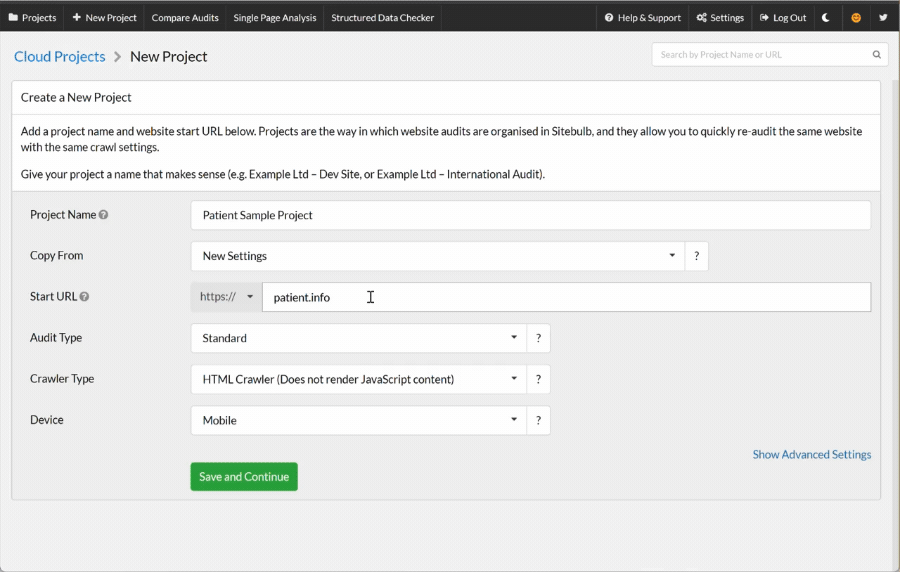Viewport: 900px width, 572px height.
Task: Expand the Audit Type Standard dropdown
Action: click(359, 338)
